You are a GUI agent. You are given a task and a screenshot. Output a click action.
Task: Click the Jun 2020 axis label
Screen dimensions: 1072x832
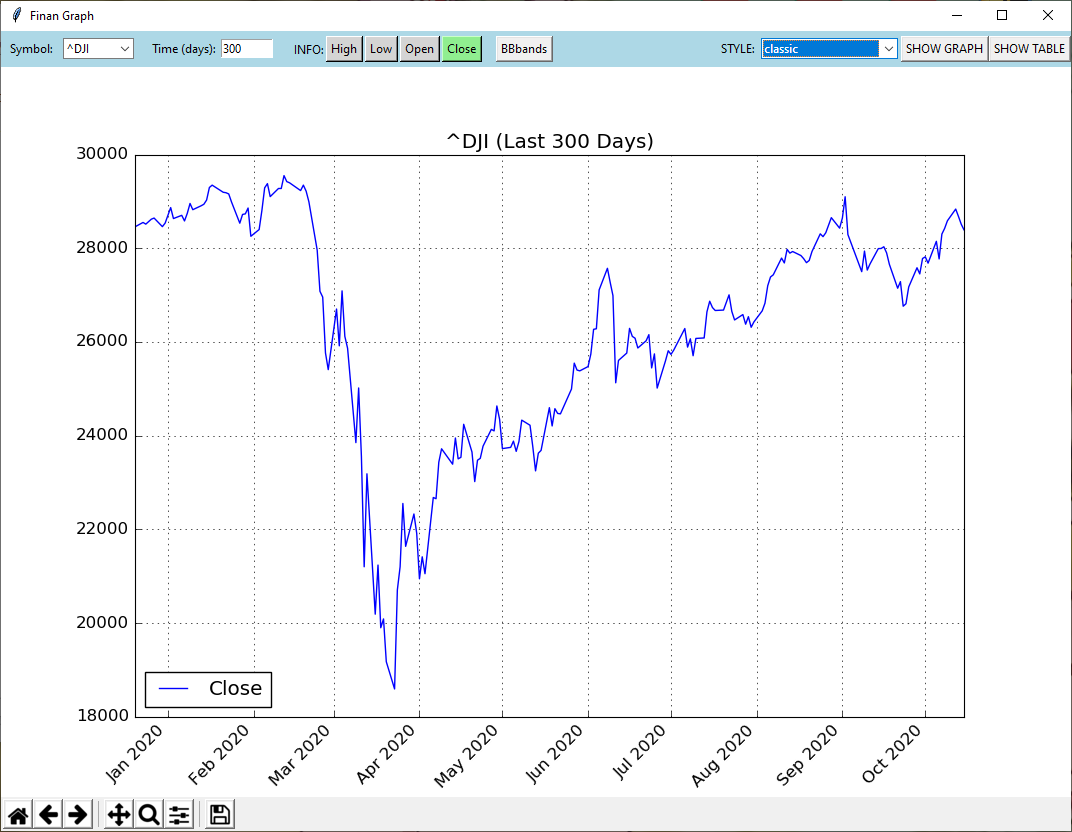pyautogui.click(x=554, y=754)
